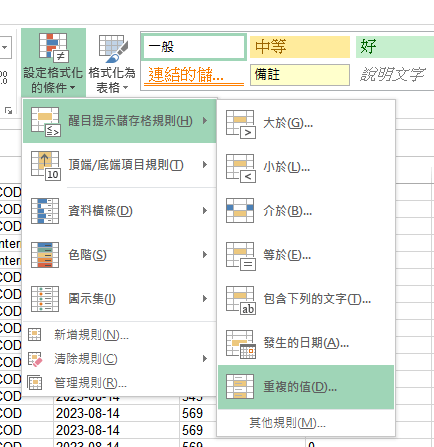Open the 圖示集 icon sets submenu
The width and height of the screenshot is (434, 447).
tap(120, 299)
